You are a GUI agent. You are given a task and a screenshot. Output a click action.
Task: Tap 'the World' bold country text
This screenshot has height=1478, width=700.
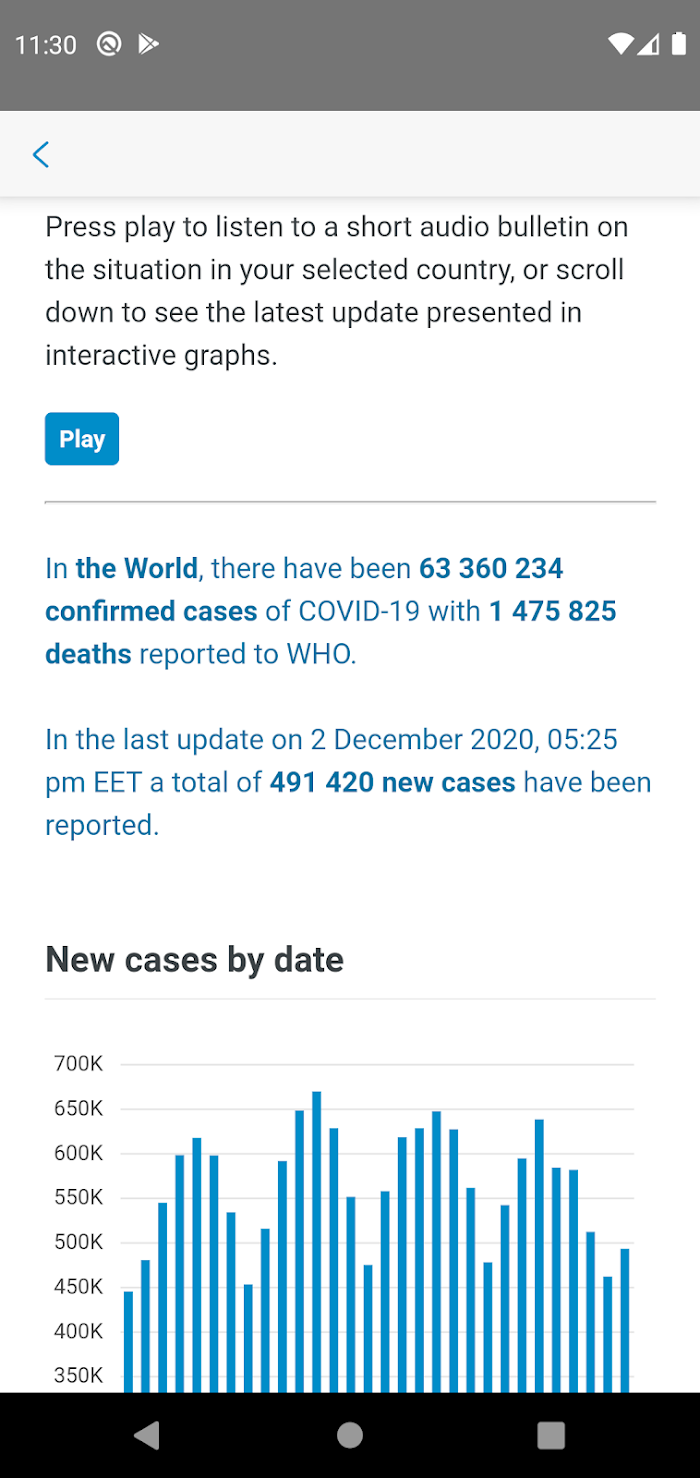click(x=136, y=568)
